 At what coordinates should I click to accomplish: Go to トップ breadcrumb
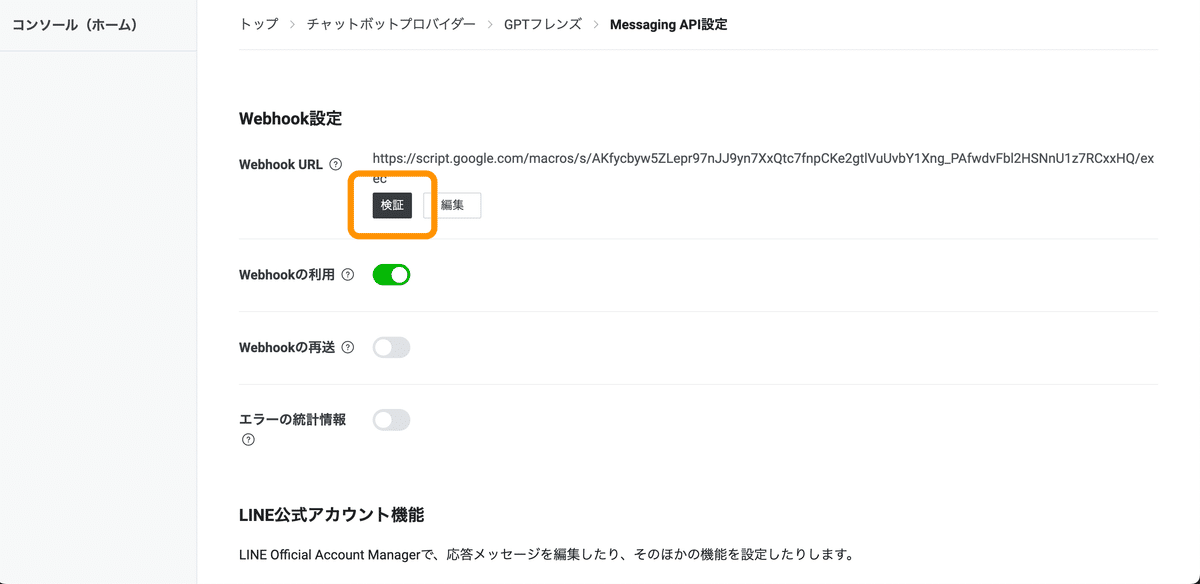pos(260,24)
